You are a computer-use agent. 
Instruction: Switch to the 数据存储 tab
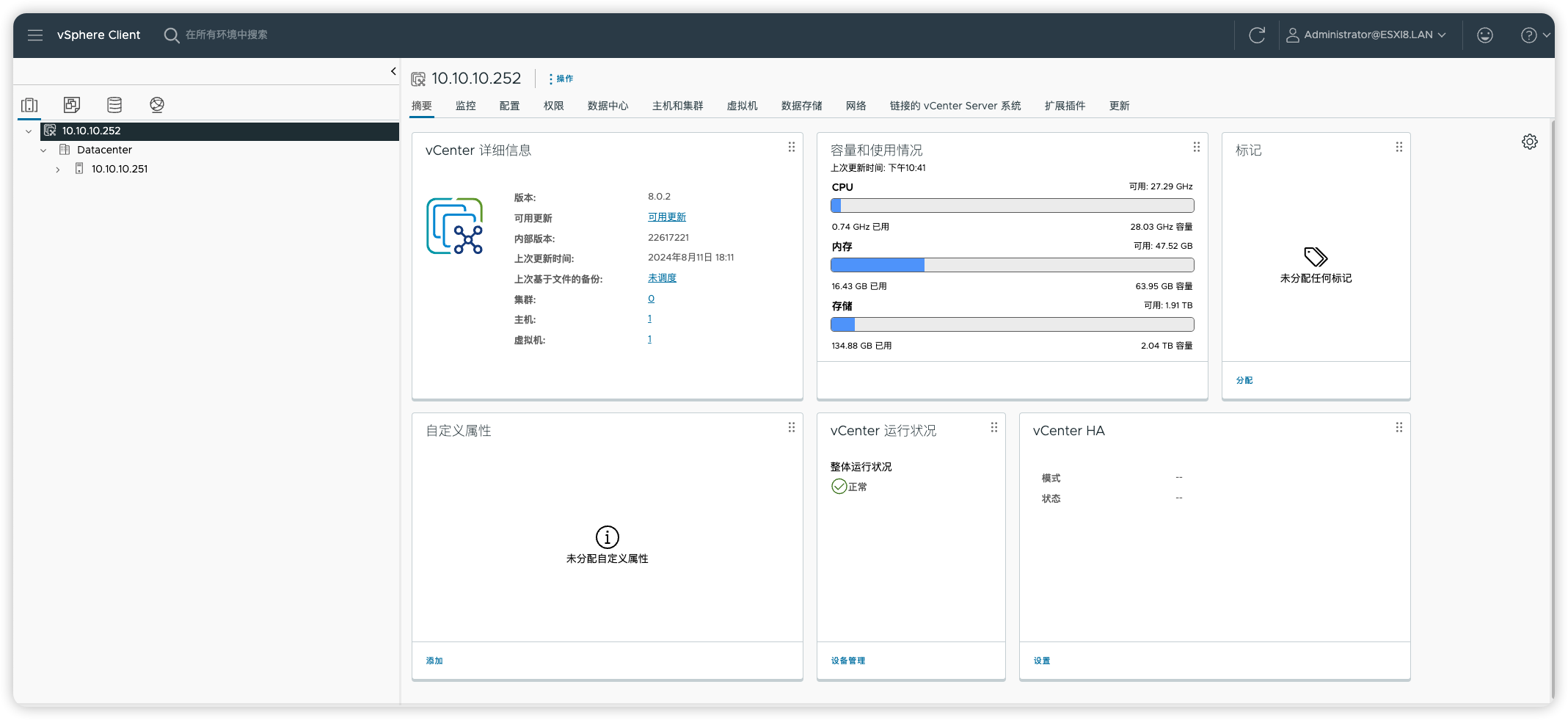[x=802, y=106]
